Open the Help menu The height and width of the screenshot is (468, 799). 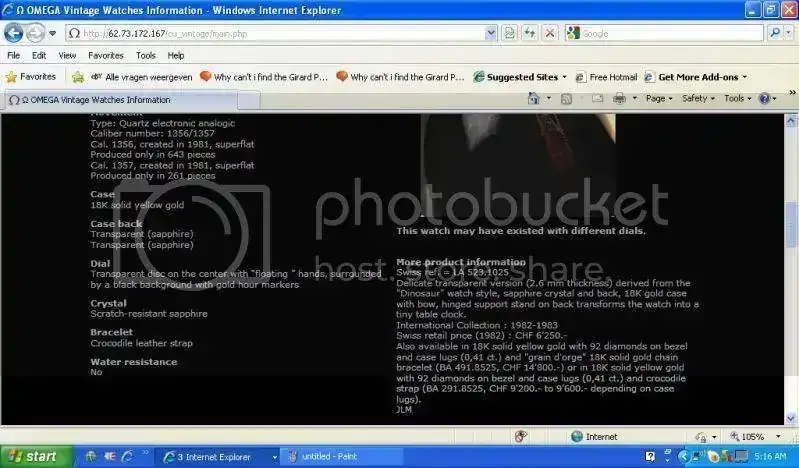[x=176, y=55]
